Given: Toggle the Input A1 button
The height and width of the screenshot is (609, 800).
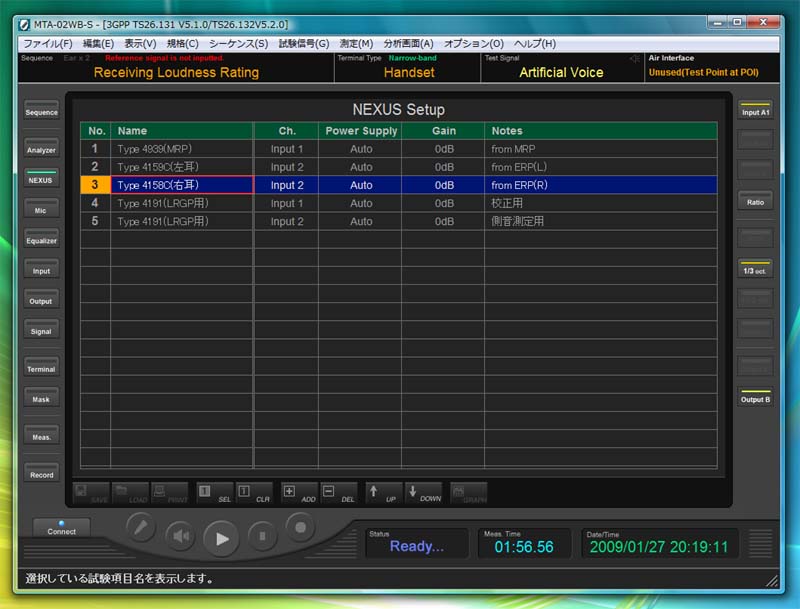Looking at the screenshot, I should [x=755, y=110].
